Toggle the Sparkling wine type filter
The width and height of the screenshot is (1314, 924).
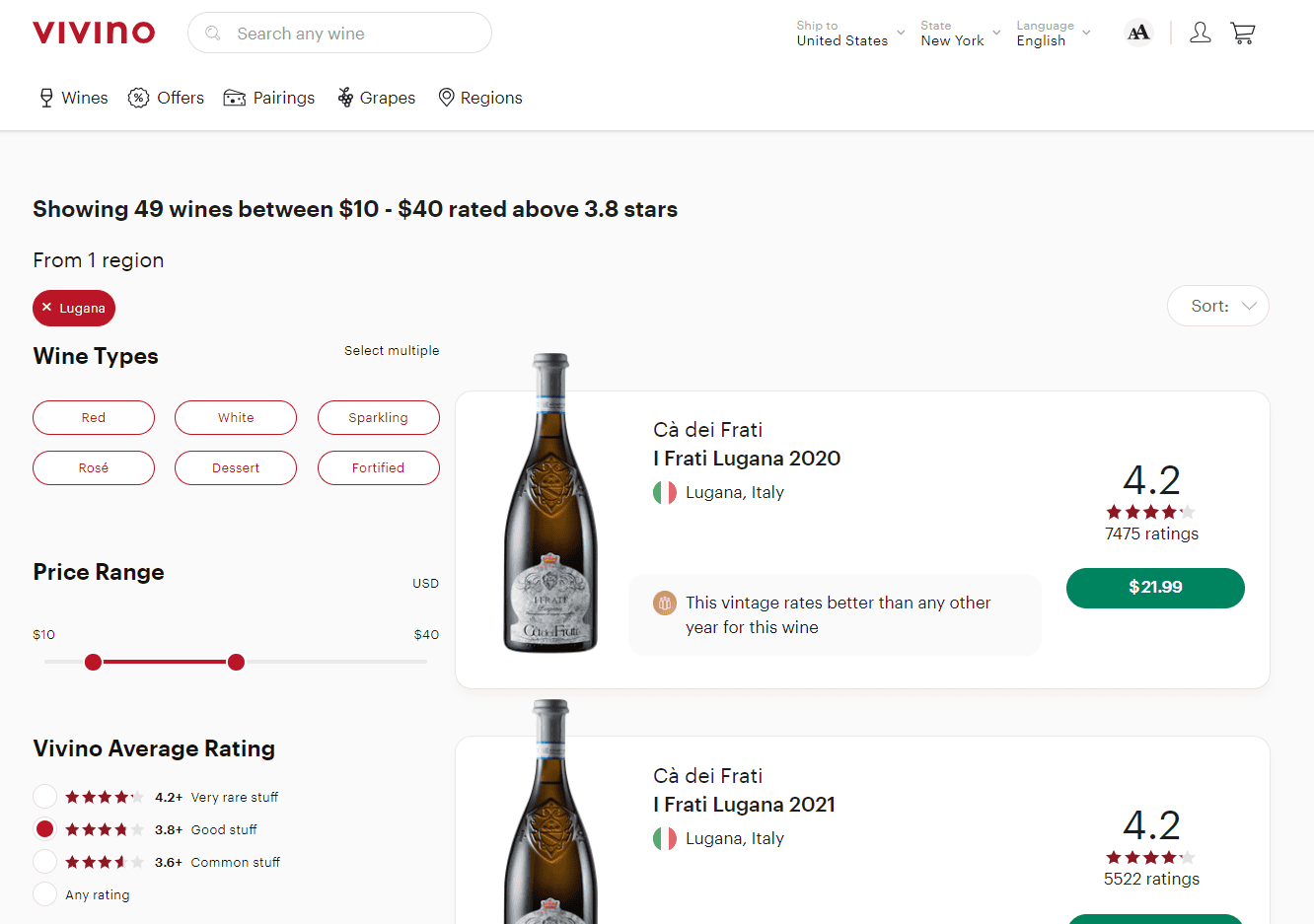click(x=378, y=417)
